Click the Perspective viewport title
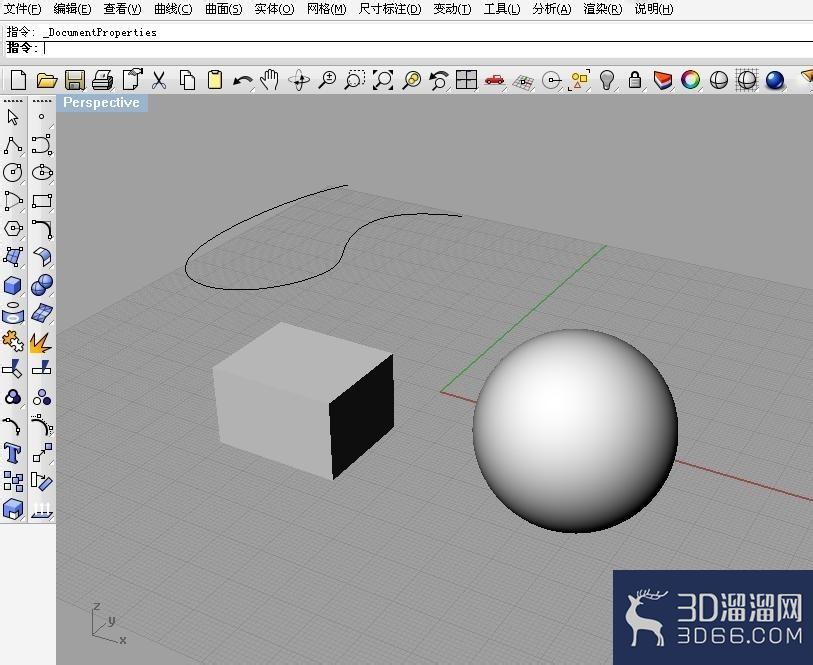 tap(102, 103)
